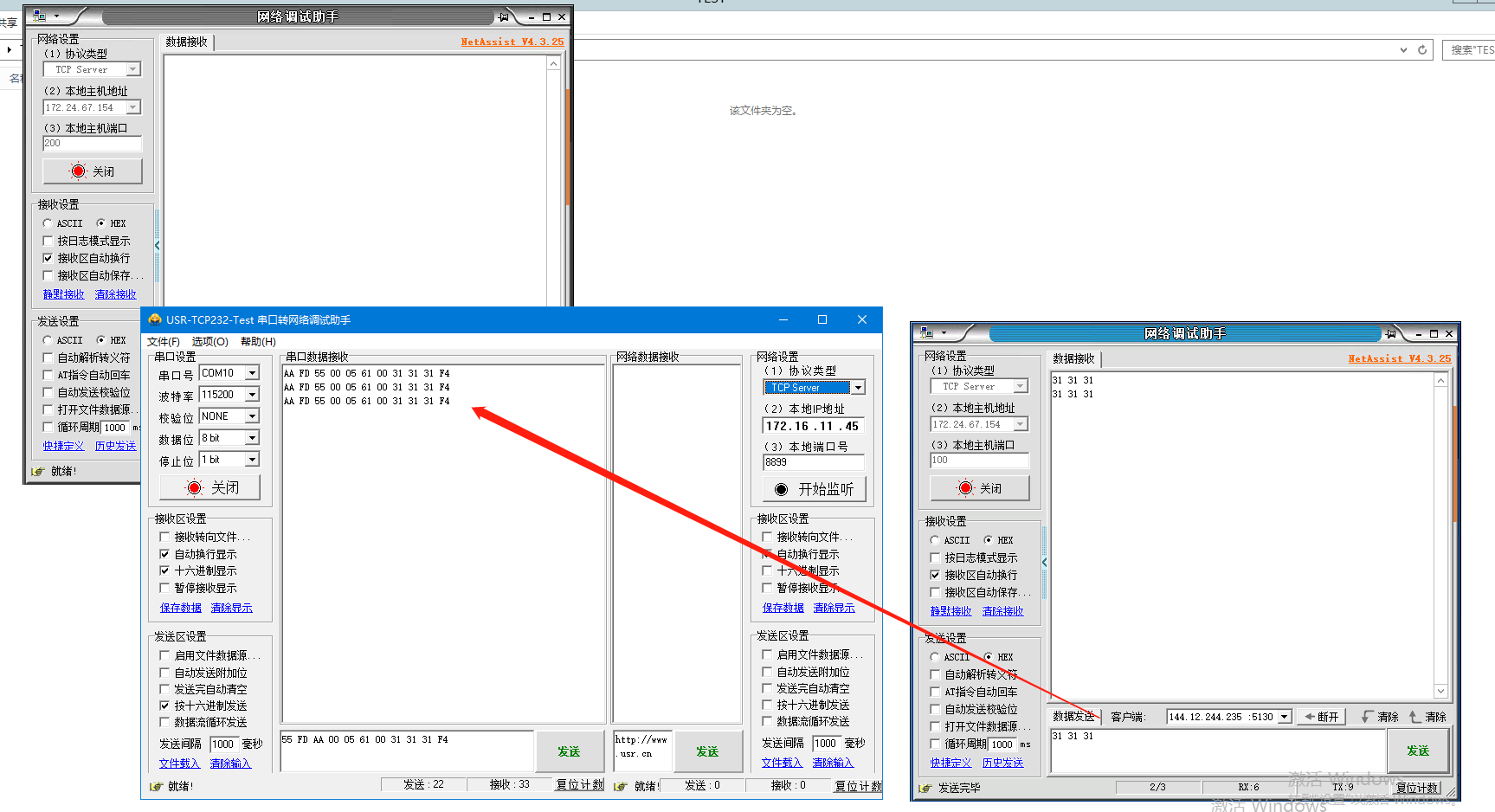This screenshot has width=1495, height=812.
Task: Click the USR-TCP232-Test app icon in title bar
Action: (155, 319)
